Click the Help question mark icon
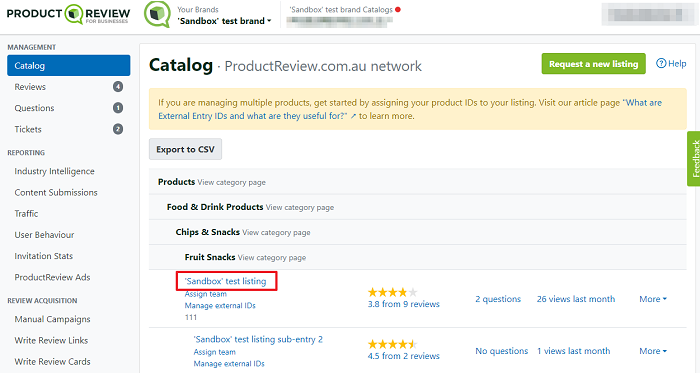Image resolution: width=700 pixels, height=373 pixels. click(661, 63)
